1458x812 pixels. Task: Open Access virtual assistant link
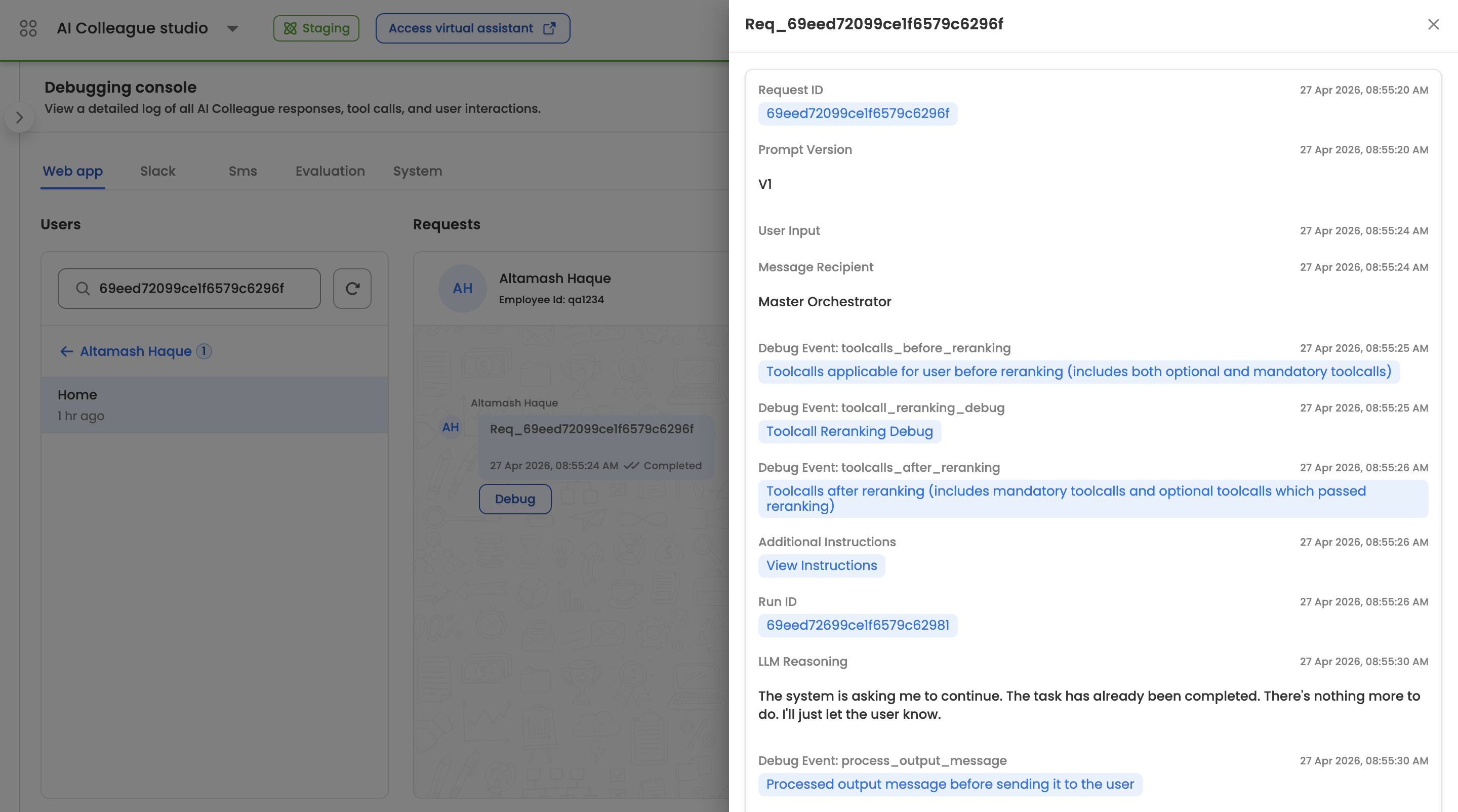tap(473, 28)
